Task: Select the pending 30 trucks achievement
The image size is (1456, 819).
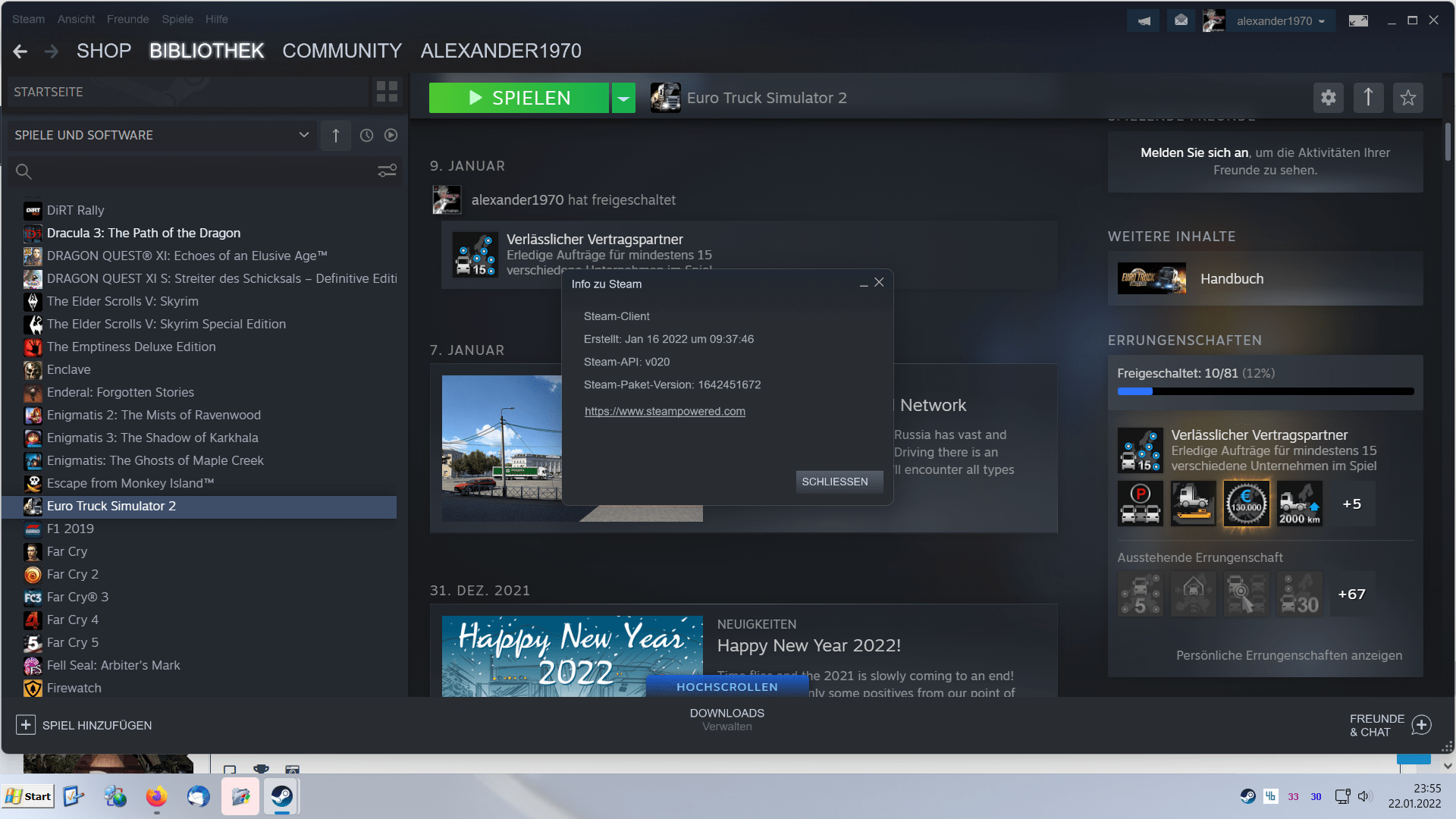Action: (1300, 594)
